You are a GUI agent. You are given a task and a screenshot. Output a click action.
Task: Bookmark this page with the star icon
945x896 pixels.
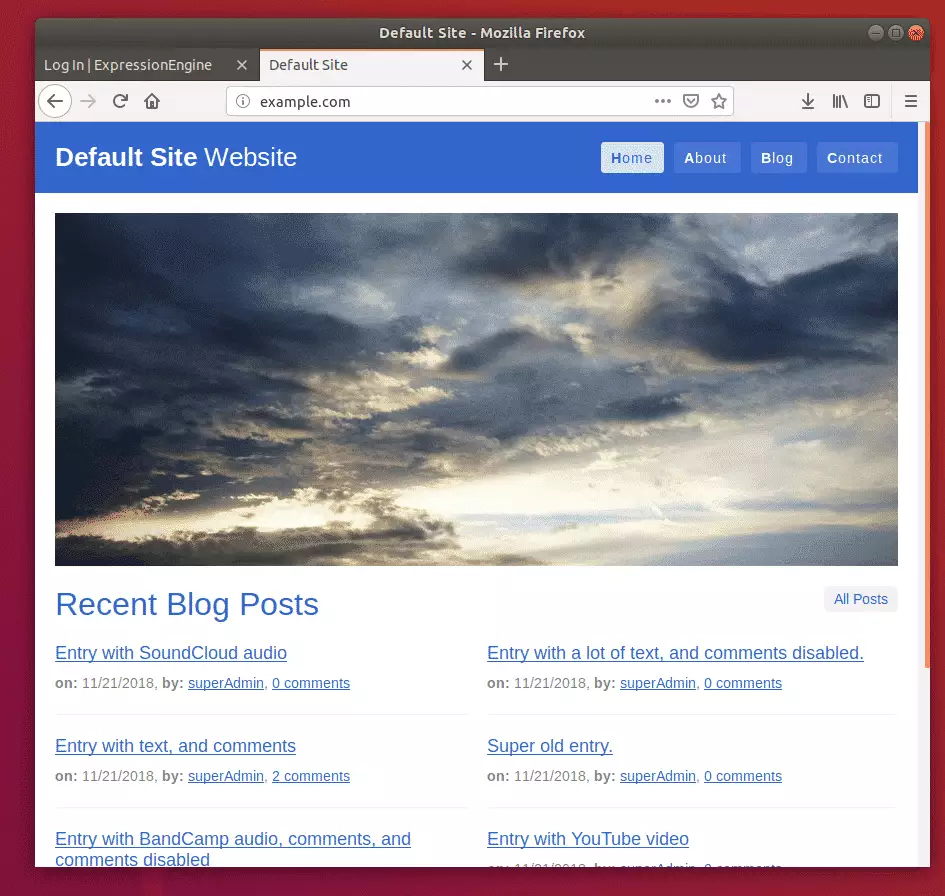click(x=718, y=101)
